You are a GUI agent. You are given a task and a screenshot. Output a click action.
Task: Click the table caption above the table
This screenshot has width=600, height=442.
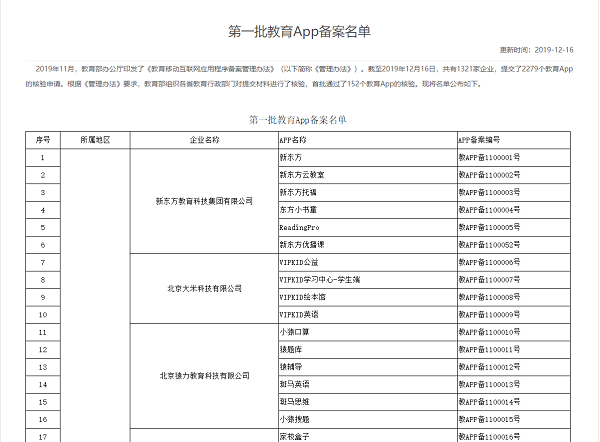pos(299,119)
